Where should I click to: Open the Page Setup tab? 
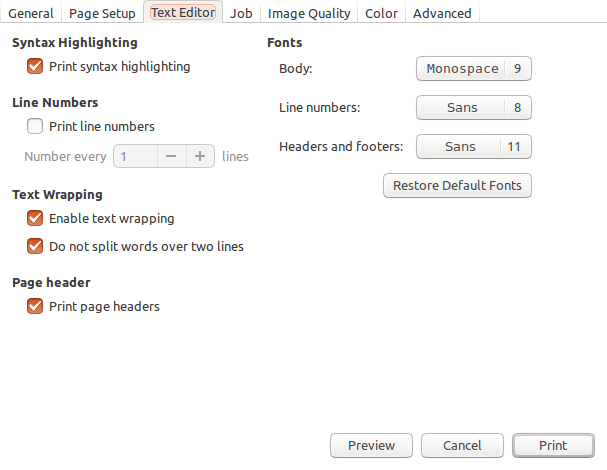click(102, 13)
